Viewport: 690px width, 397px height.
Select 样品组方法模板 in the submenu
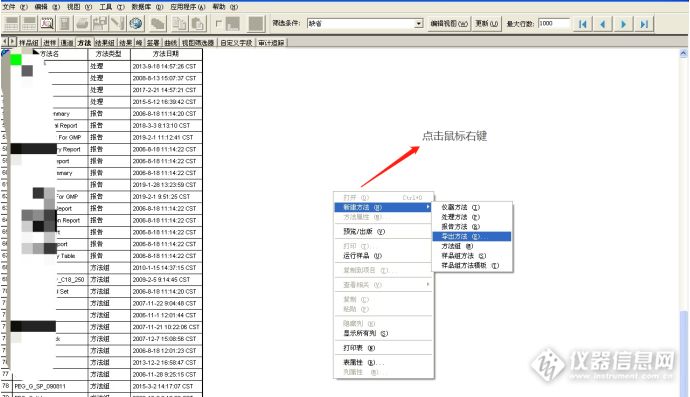473,265
